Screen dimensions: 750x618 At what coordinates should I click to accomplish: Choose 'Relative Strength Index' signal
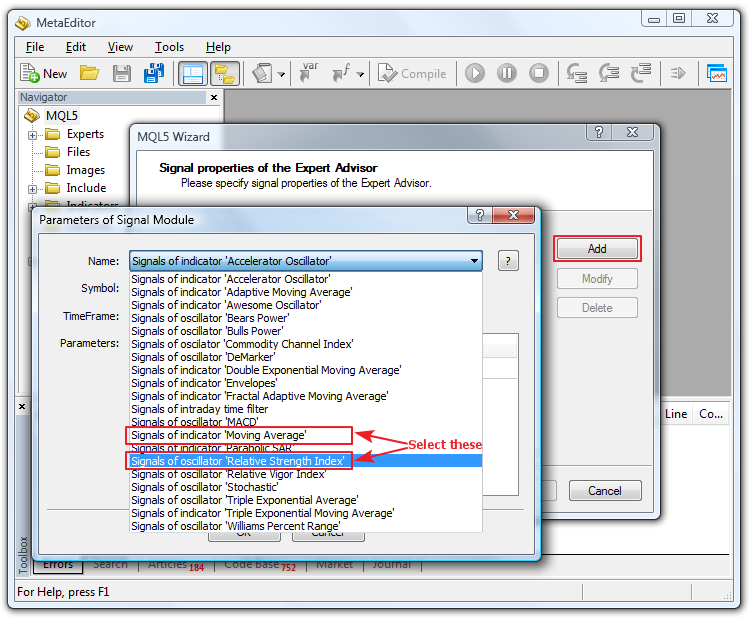click(x=306, y=461)
